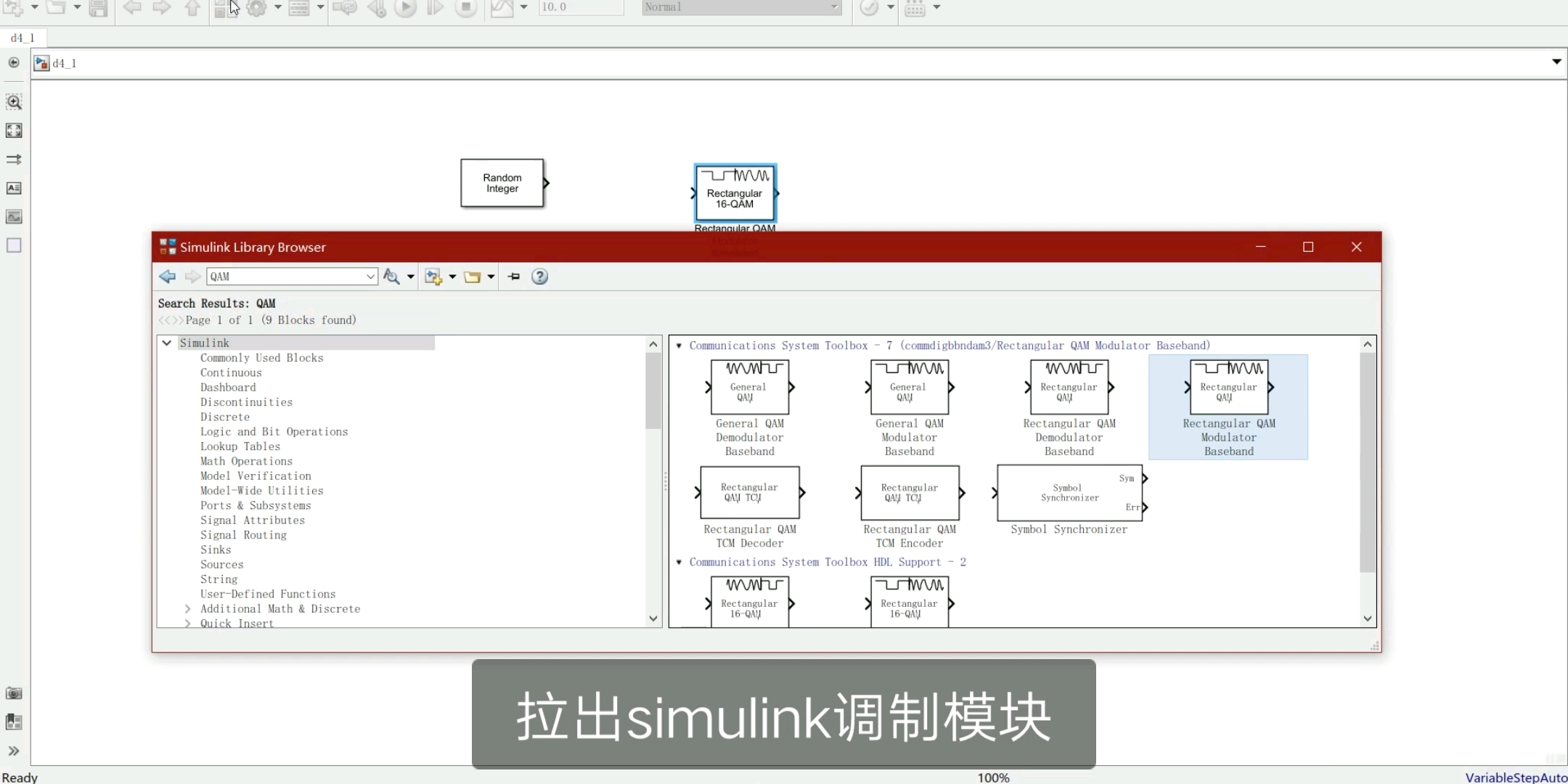Click the simulation stop time field 10.0
1568x784 pixels.
581,7
